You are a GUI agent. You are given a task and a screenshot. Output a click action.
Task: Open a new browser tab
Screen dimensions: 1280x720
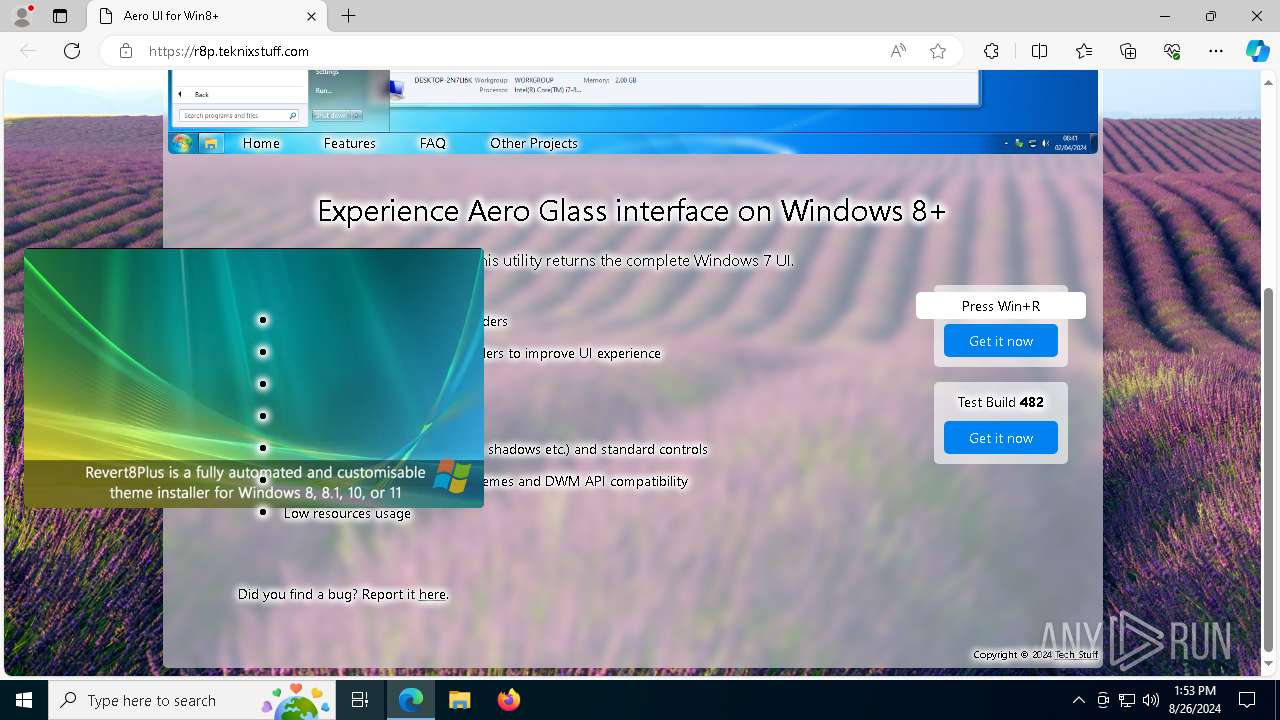[x=348, y=16]
